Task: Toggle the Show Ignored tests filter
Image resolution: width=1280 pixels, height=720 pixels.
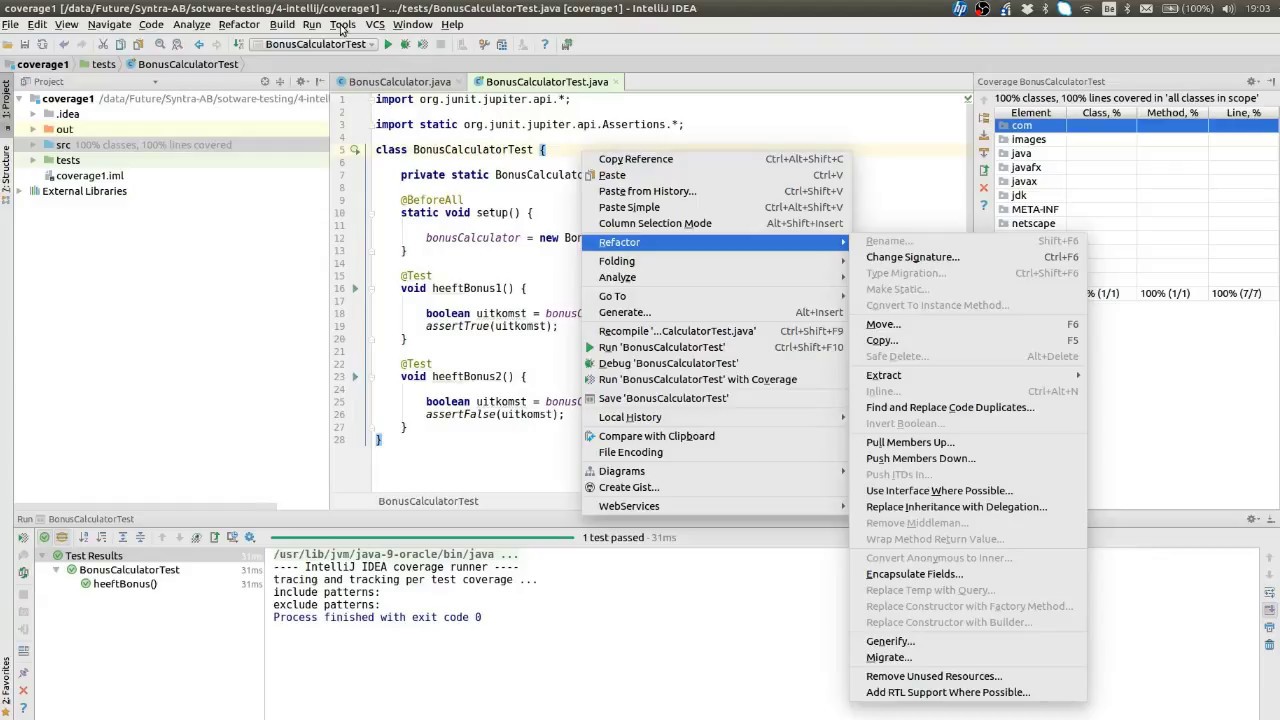Action: [x=62, y=537]
